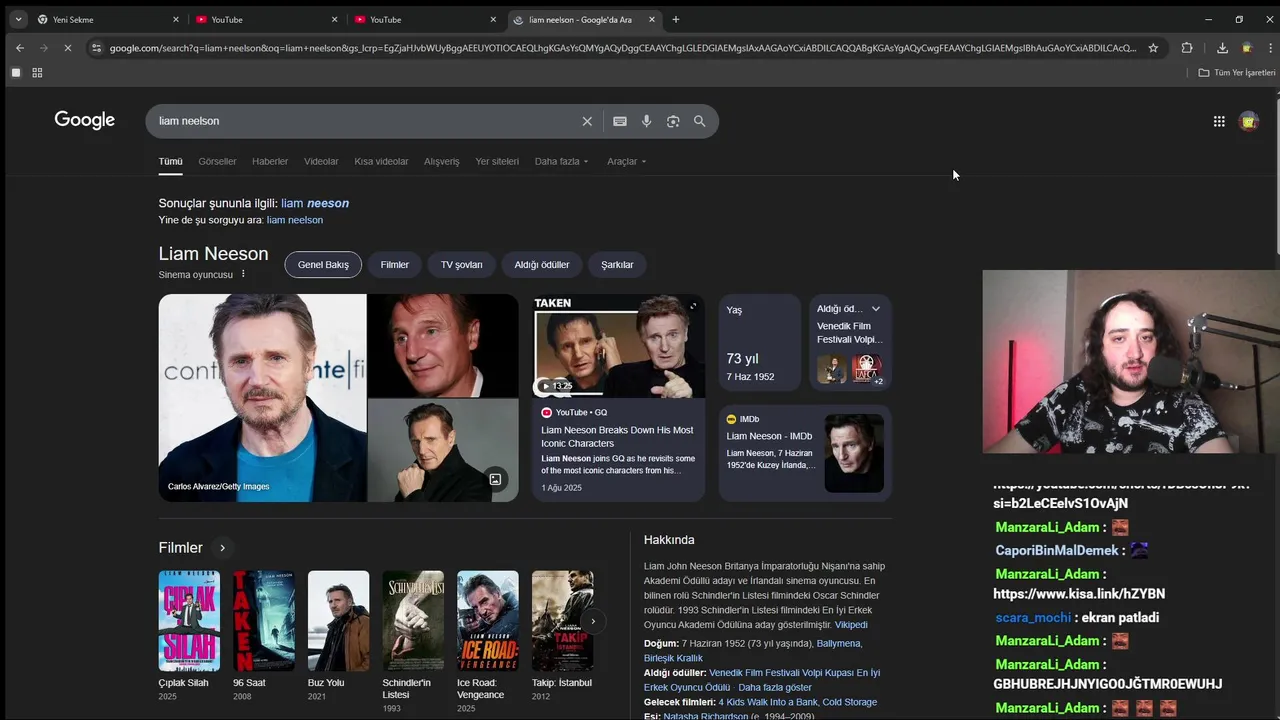Open the Çıplak Silah film poster
The width and height of the screenshot is (1280, 720).
point(189,621)
